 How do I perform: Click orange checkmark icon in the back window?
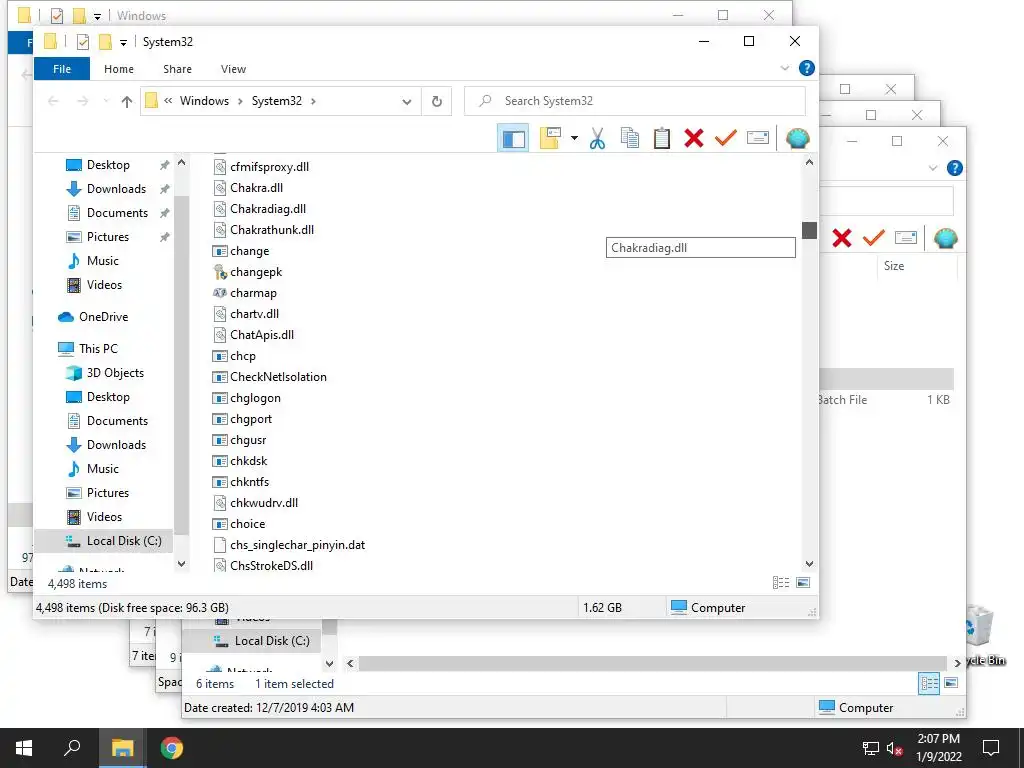pyautogui.click(x=873, y=238)
